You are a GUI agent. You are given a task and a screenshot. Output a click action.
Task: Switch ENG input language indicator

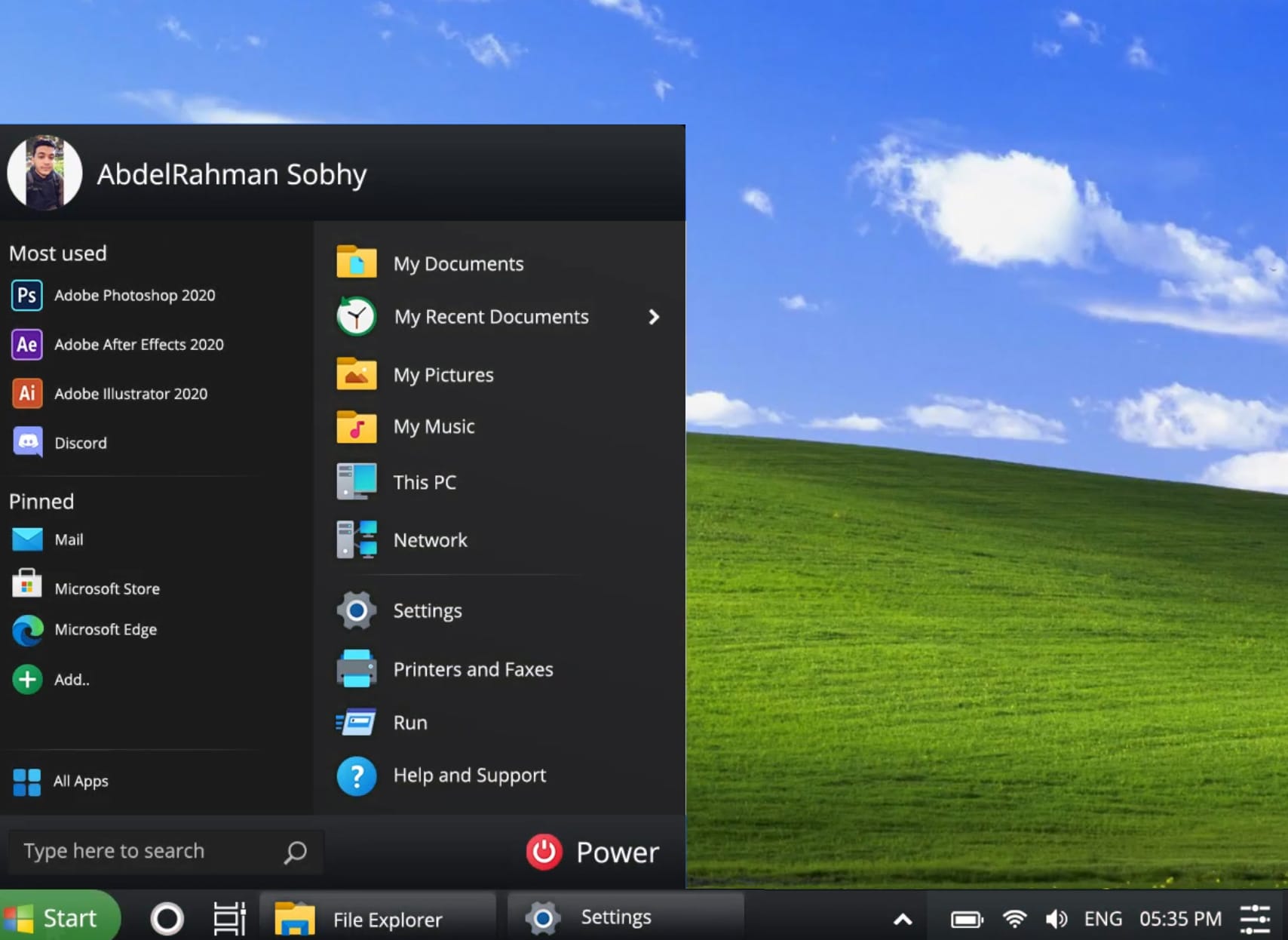1102,919
